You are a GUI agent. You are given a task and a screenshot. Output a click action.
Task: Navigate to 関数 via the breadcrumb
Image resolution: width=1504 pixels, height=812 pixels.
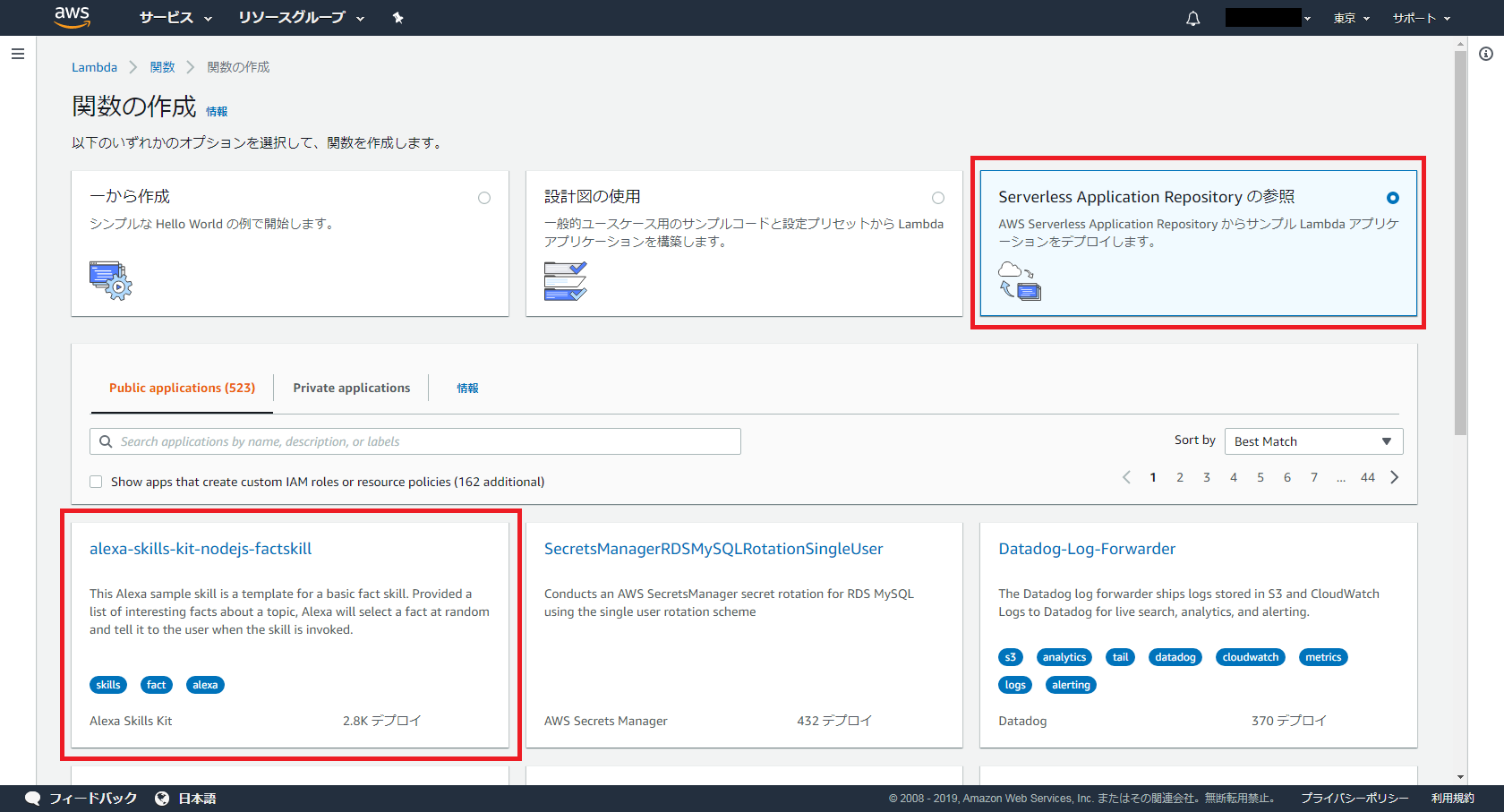(163, 66)
